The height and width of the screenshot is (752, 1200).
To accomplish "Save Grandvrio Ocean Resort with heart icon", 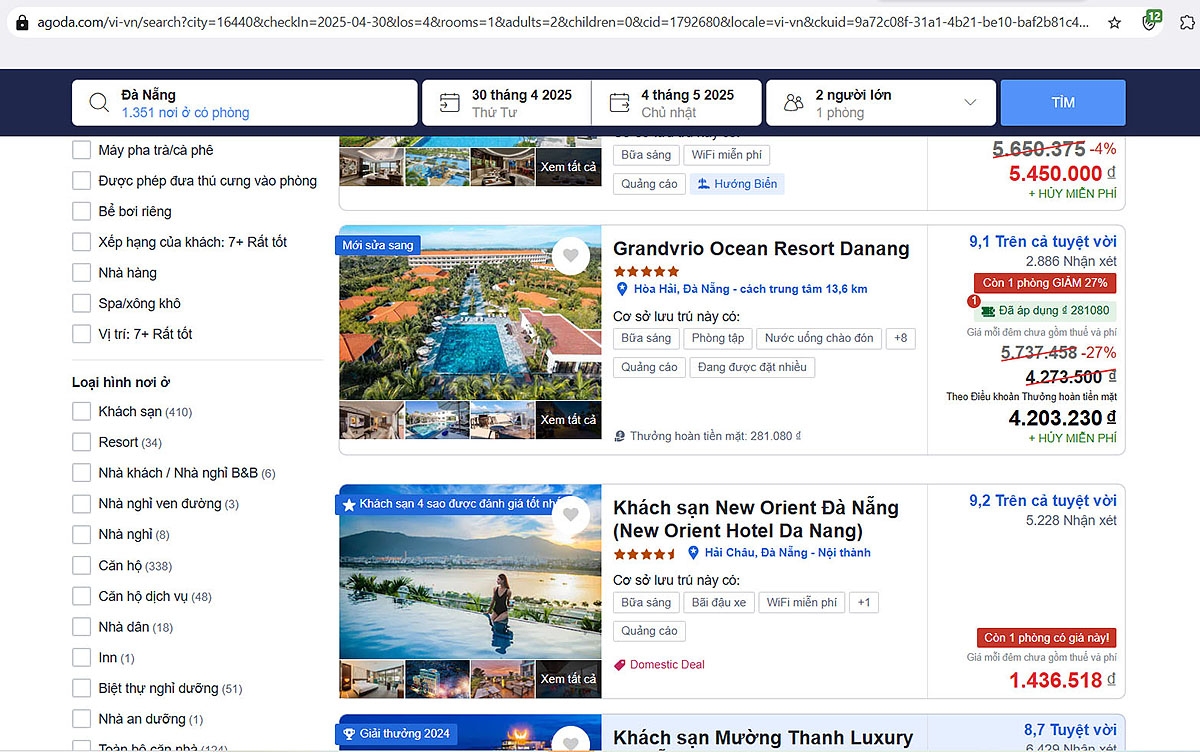I will click(570, 256).
